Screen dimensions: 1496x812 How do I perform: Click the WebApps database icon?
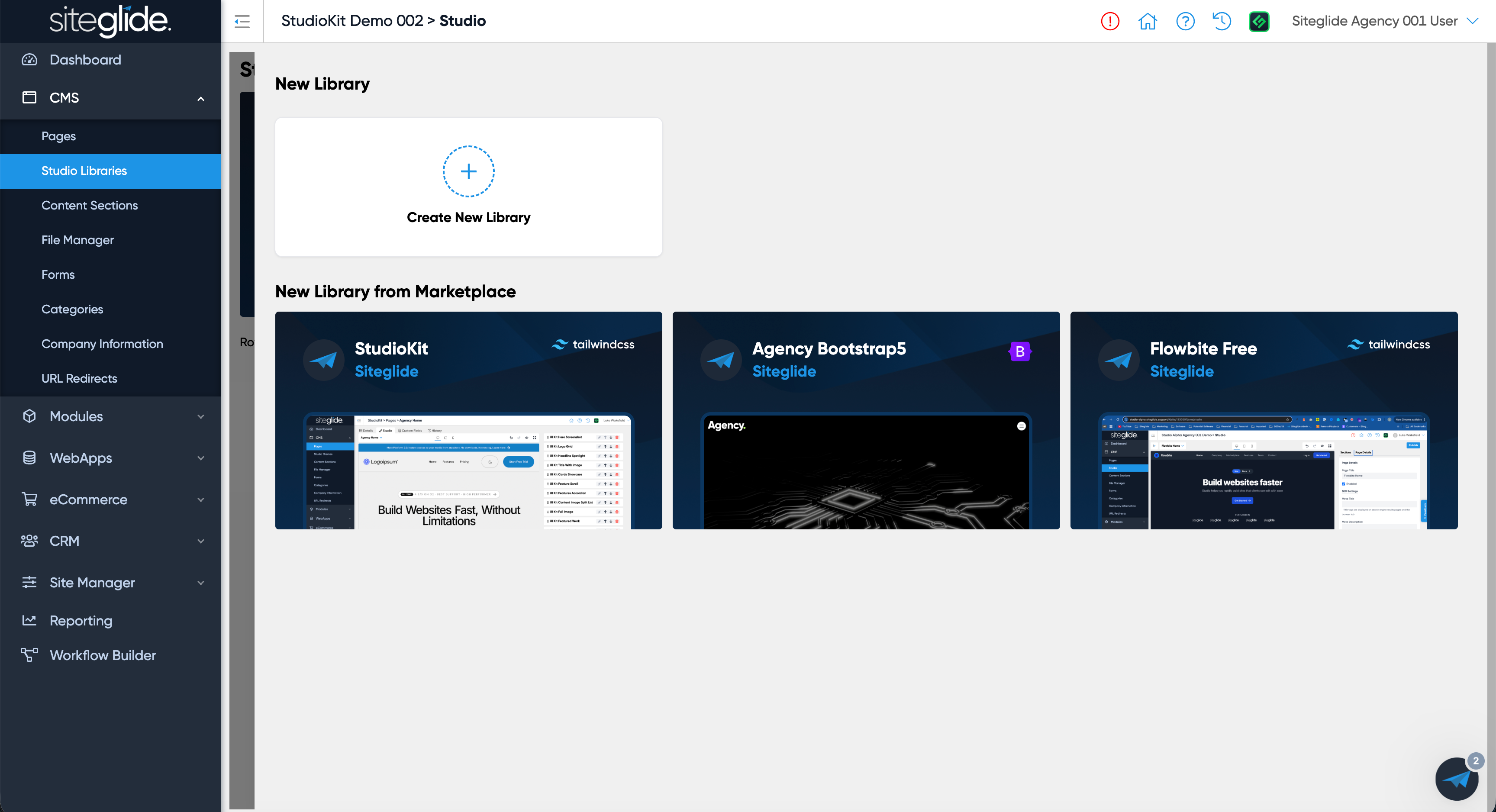[x=29, y=458]
